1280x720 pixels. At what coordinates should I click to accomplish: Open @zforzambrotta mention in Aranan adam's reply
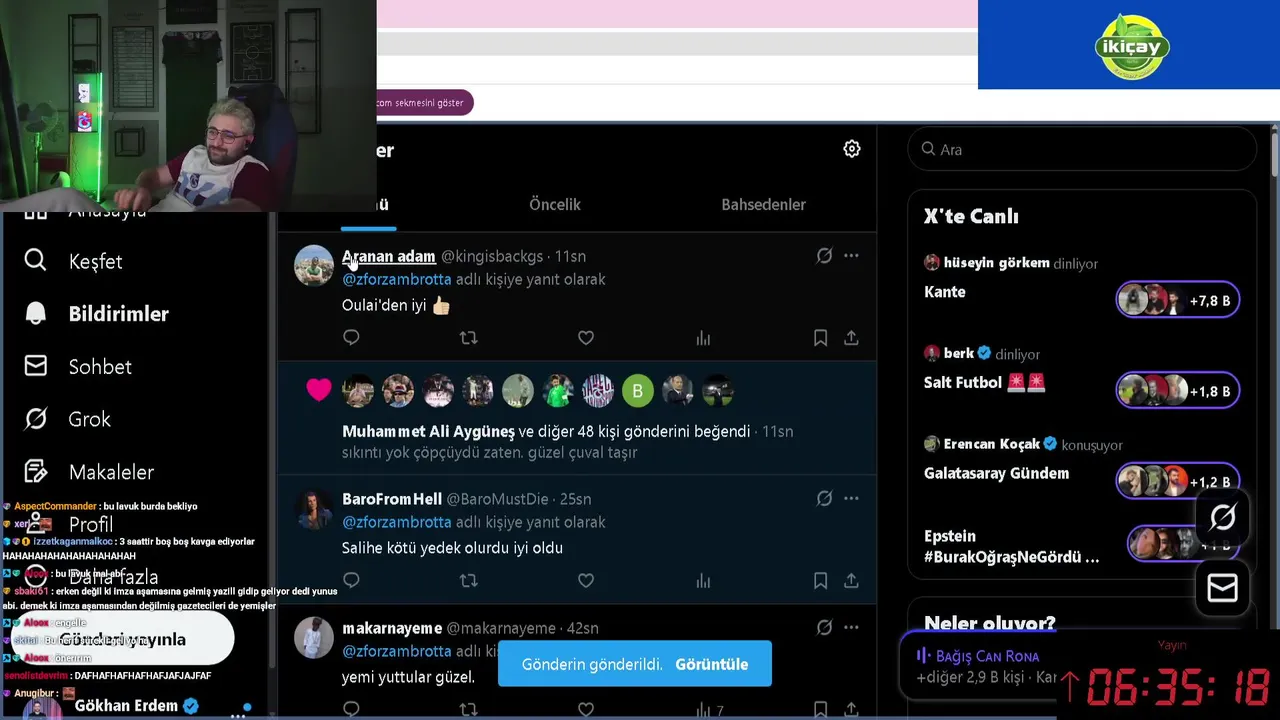click(x=397, y=279)
